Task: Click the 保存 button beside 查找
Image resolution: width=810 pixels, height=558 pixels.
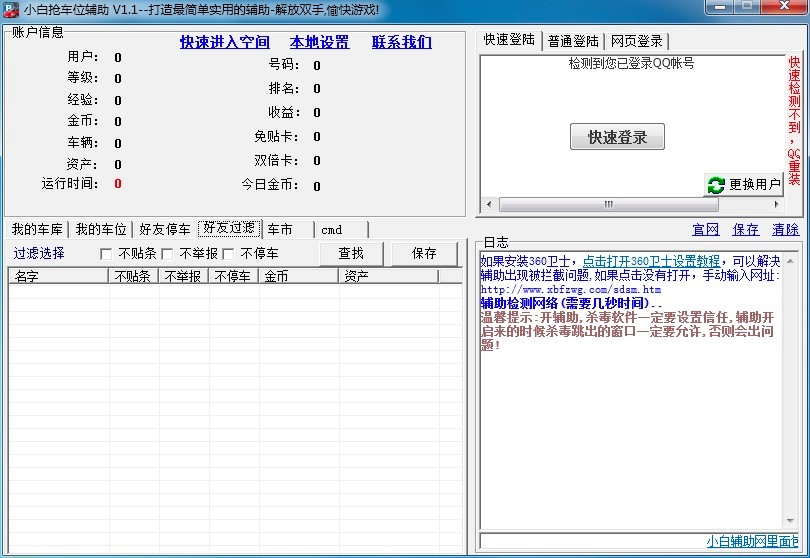Action: point(424,254)
